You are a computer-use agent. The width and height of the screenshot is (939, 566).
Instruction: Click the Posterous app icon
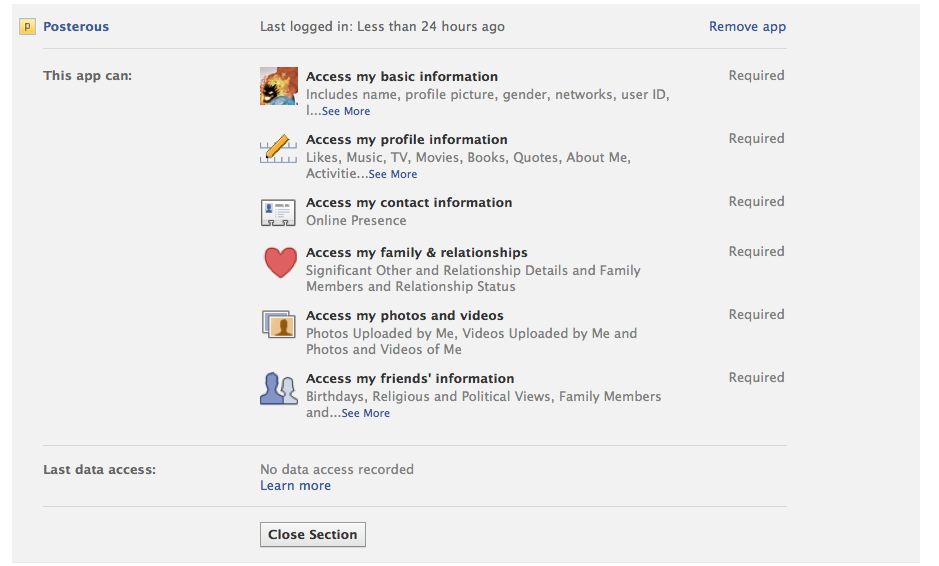[28, 27]
